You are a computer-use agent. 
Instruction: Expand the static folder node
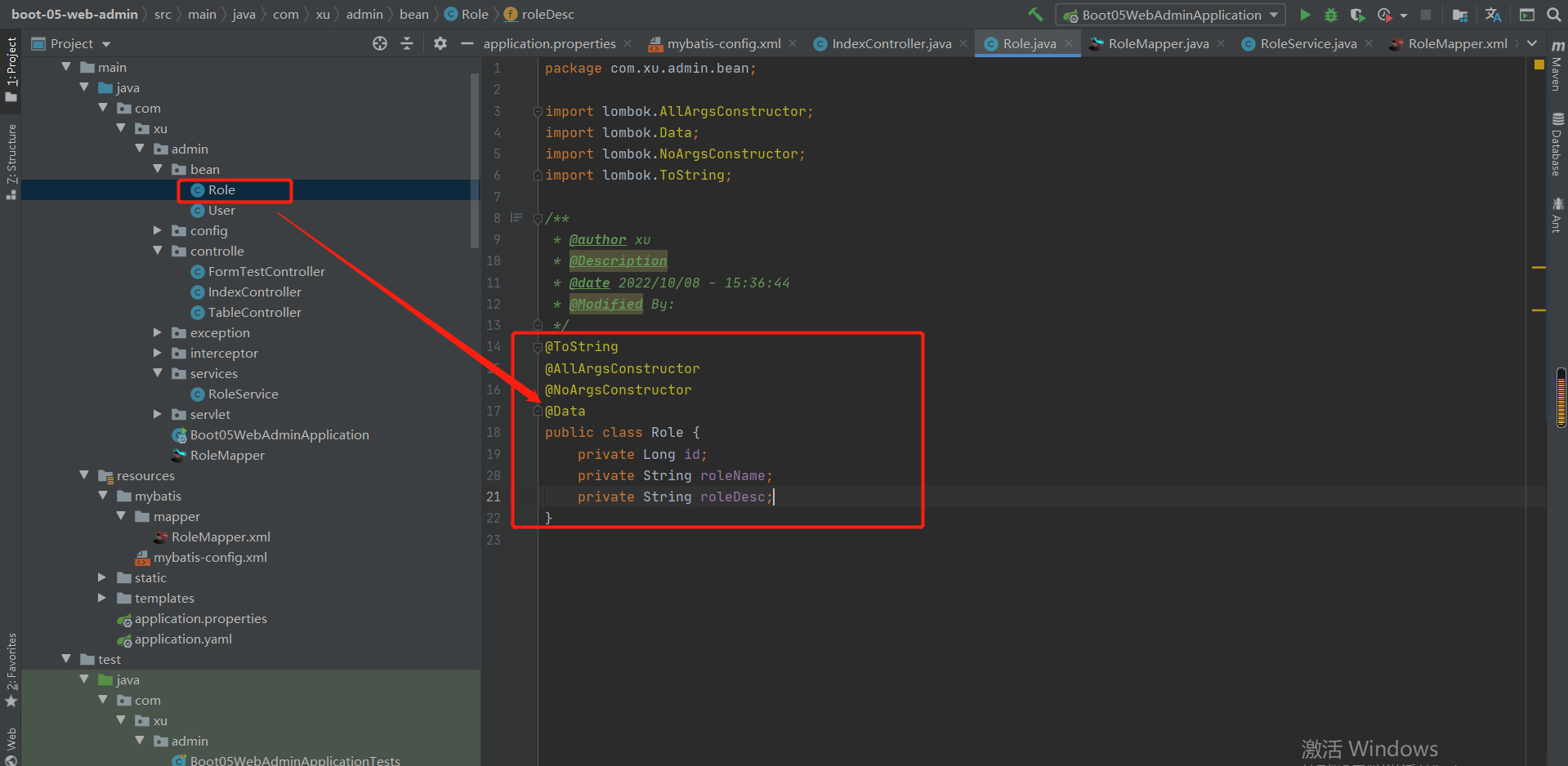(102, 577)
